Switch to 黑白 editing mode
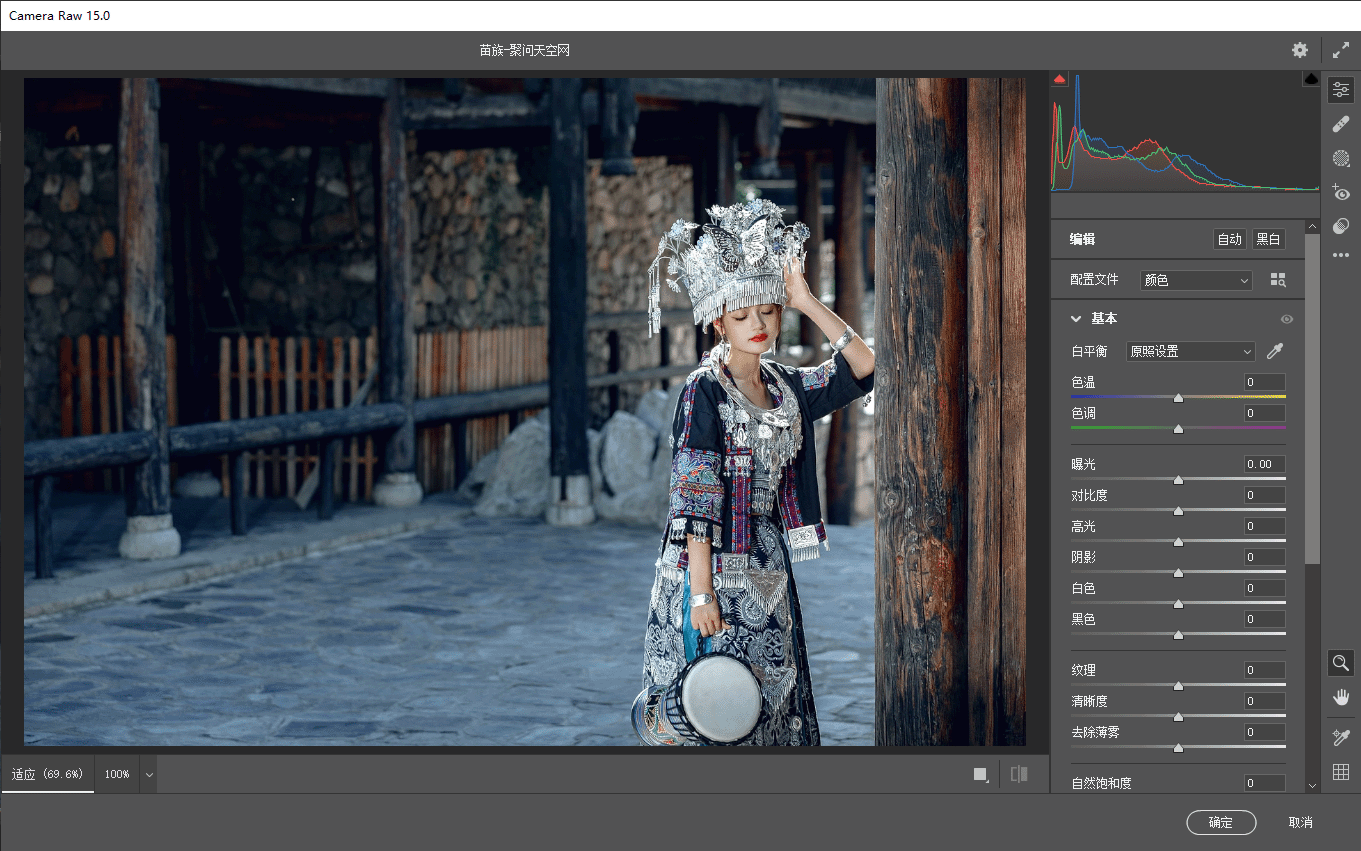The width and height of the screenshot is (1361, 851). tap(1268, 239)
